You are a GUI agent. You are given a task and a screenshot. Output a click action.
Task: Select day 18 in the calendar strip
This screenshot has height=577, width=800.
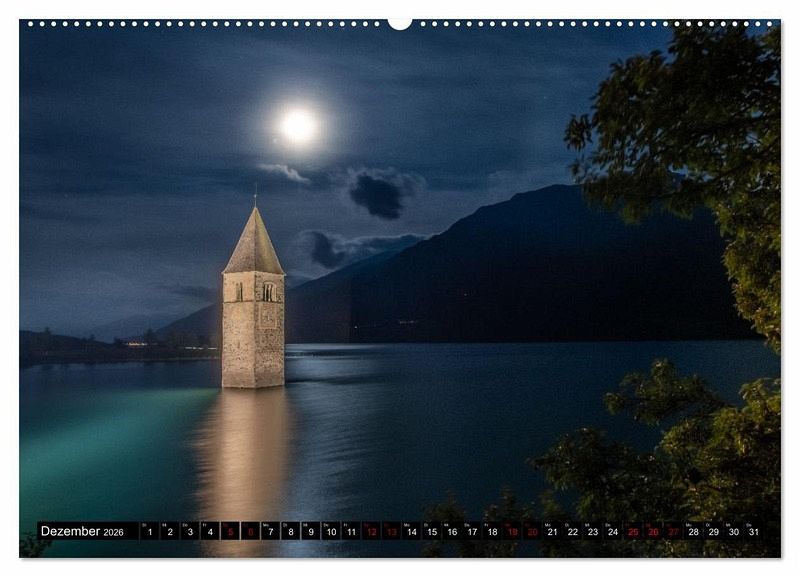pyautogui.click(x=492, y=531)
